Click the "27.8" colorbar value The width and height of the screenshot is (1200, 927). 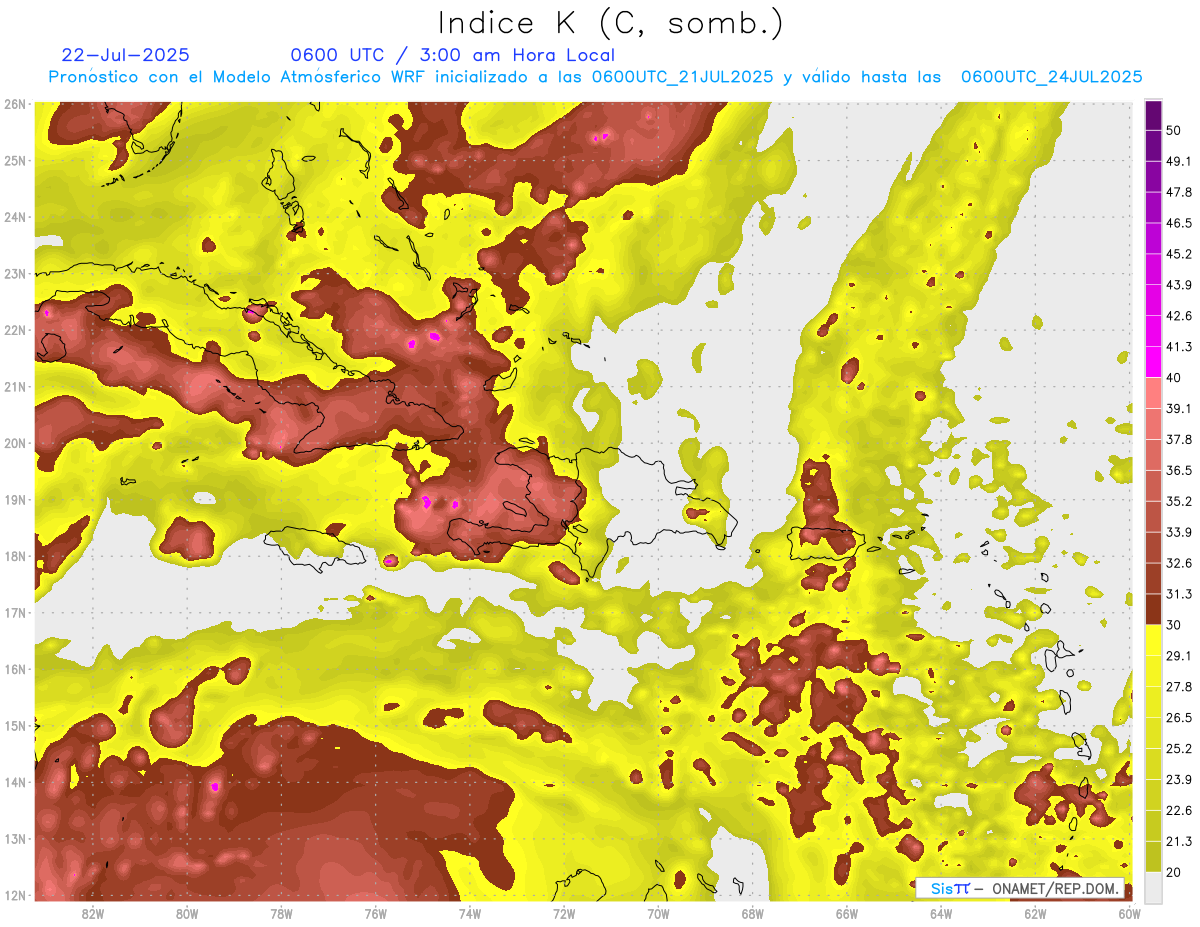[x=1179, y=686]
